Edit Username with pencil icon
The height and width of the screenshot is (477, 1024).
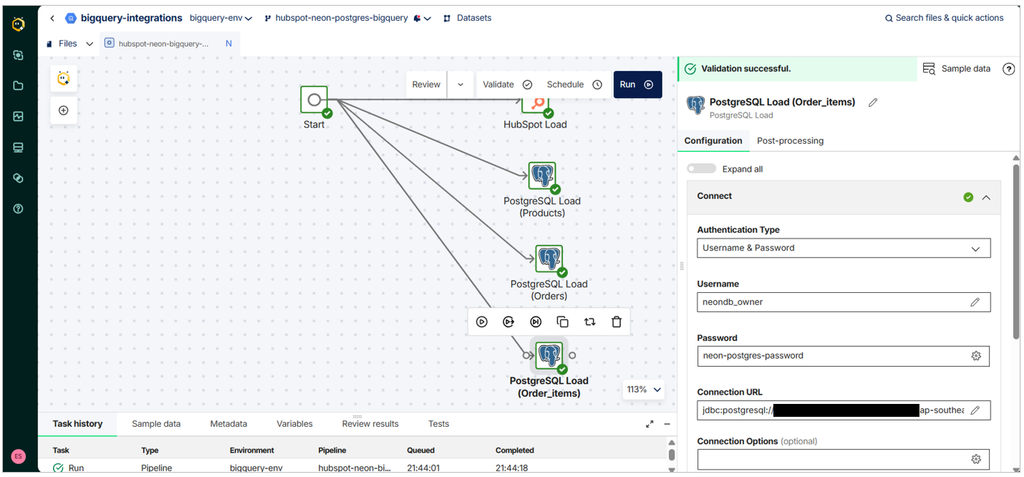click(x=975, y=302)
